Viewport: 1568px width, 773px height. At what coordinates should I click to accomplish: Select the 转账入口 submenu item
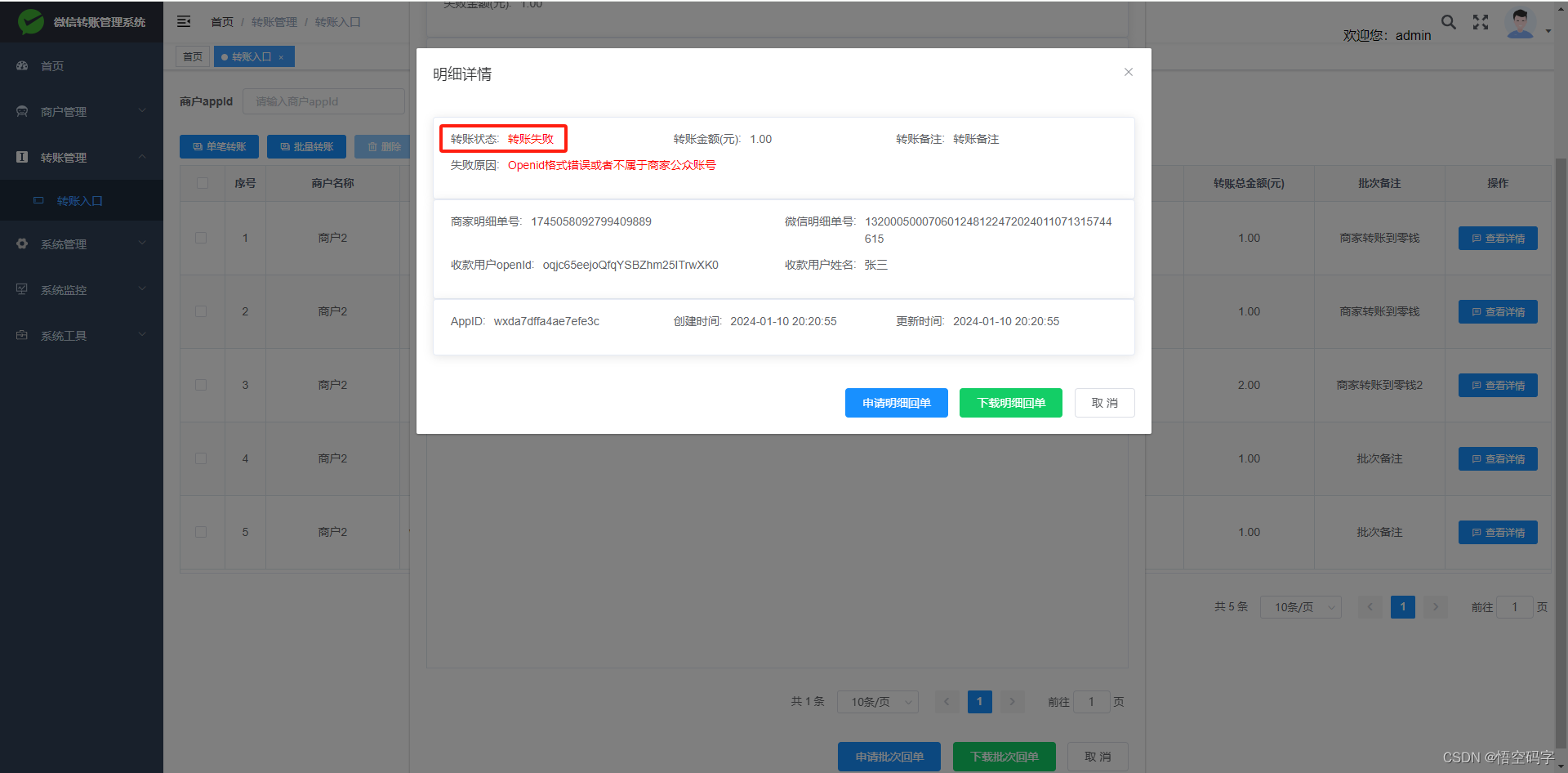tap(82, 200)
